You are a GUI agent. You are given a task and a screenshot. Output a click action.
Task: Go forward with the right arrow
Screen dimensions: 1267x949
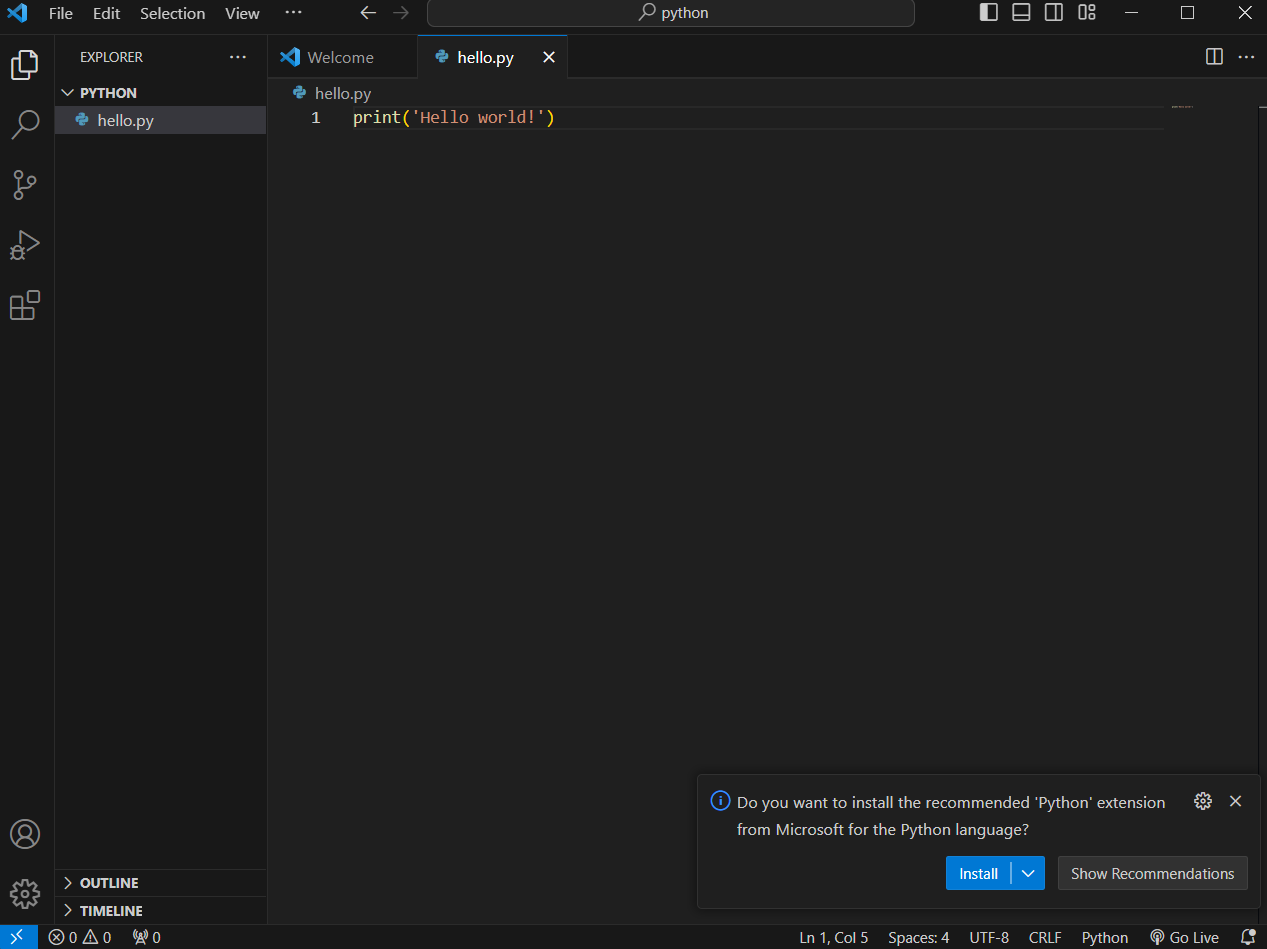pyautogui.click(x=401, y=13)
